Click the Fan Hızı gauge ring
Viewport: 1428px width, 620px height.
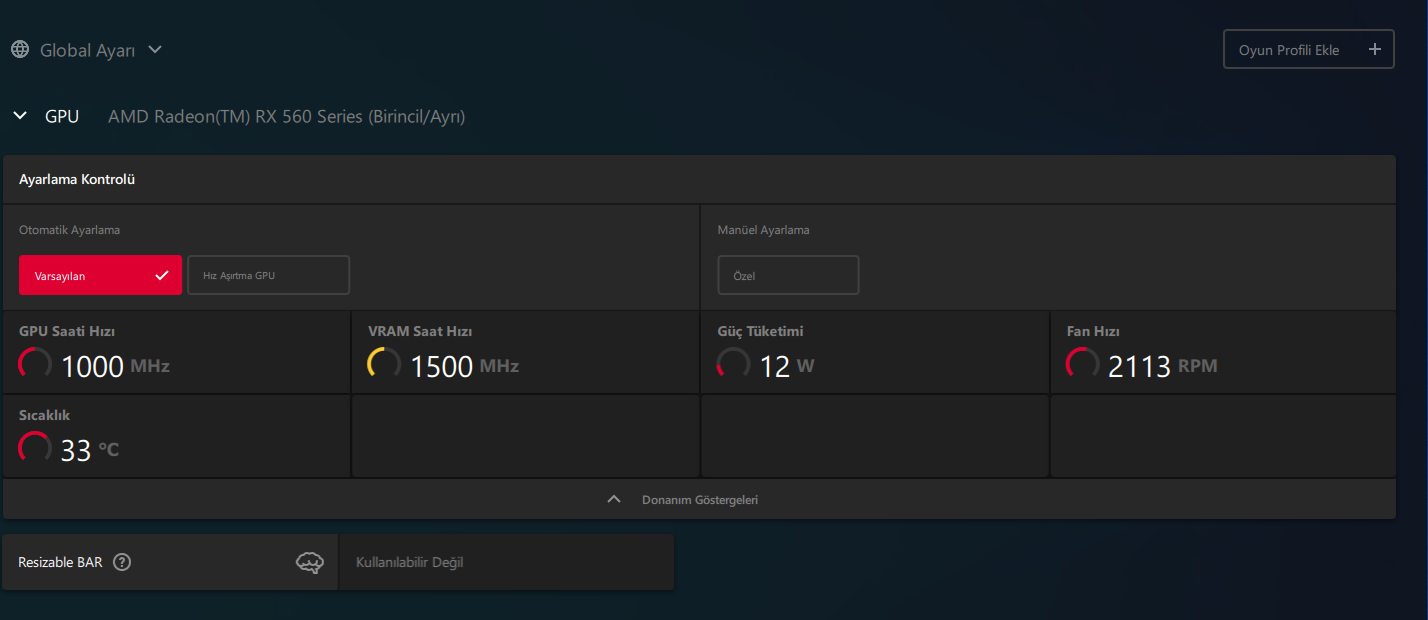coord(1083,364)
